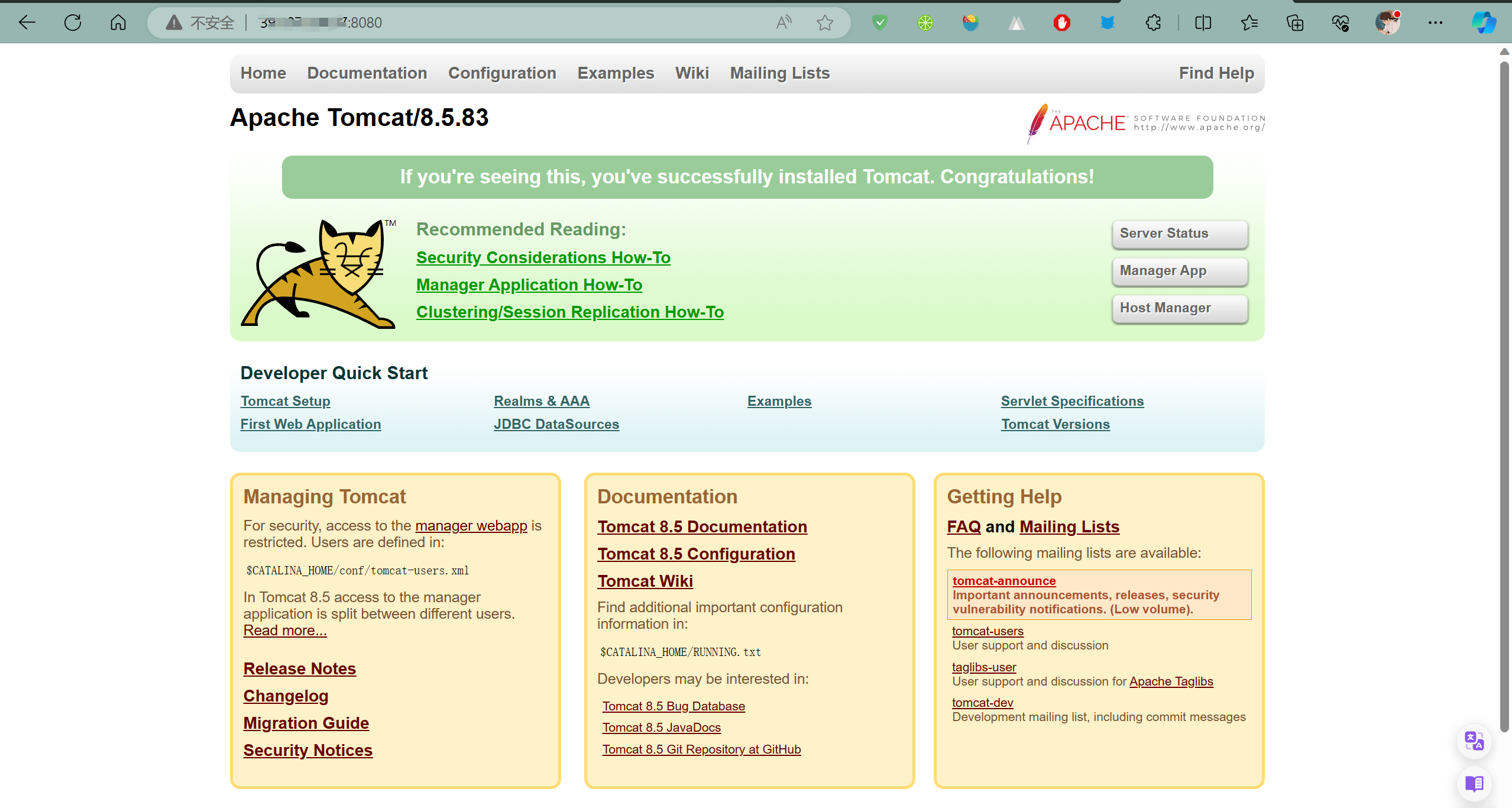Open the settings and more menu
The height and width of the screenshot is (808, 1512).
[x=1435, y=23]
